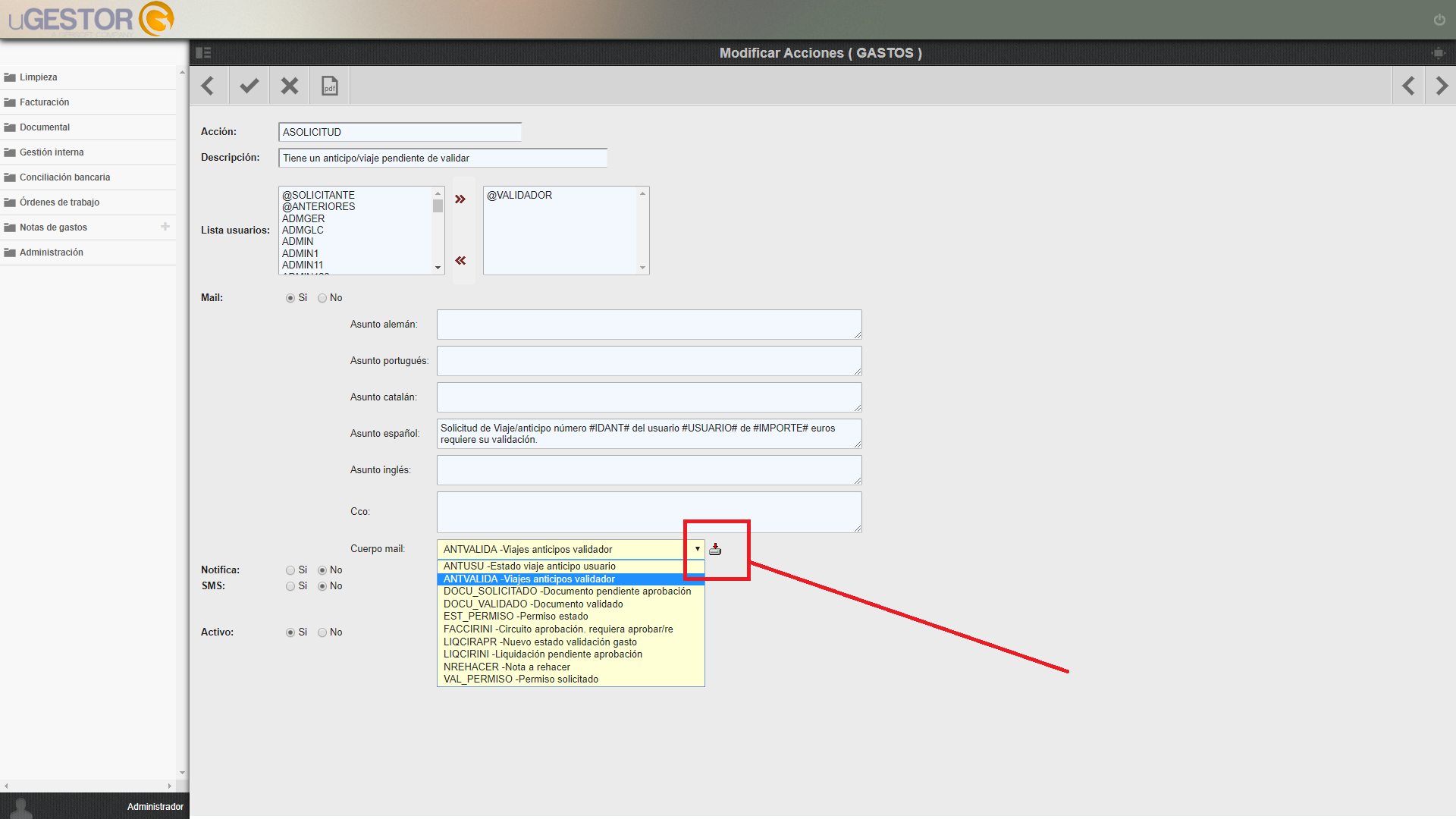Click the Administrador user avatar icon
Screen dimensions: 1456x819
(x=21, y=808)
